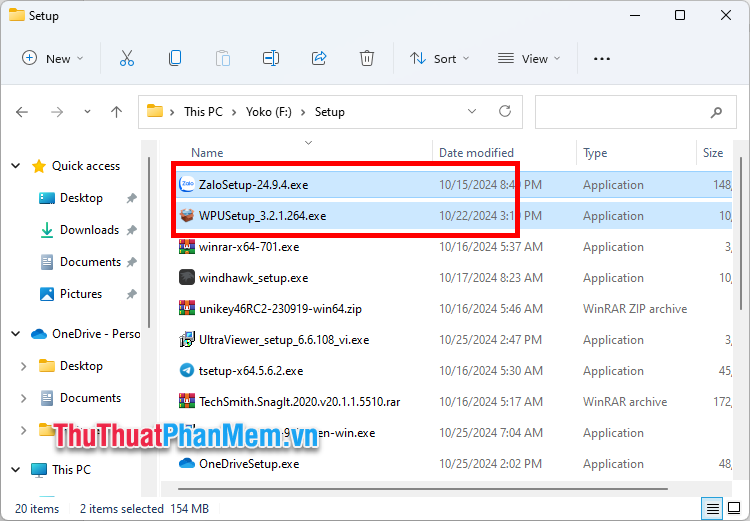Click the Telegram tsetup file icon
The image size is (750, 521).
click(x=187, y=371)
